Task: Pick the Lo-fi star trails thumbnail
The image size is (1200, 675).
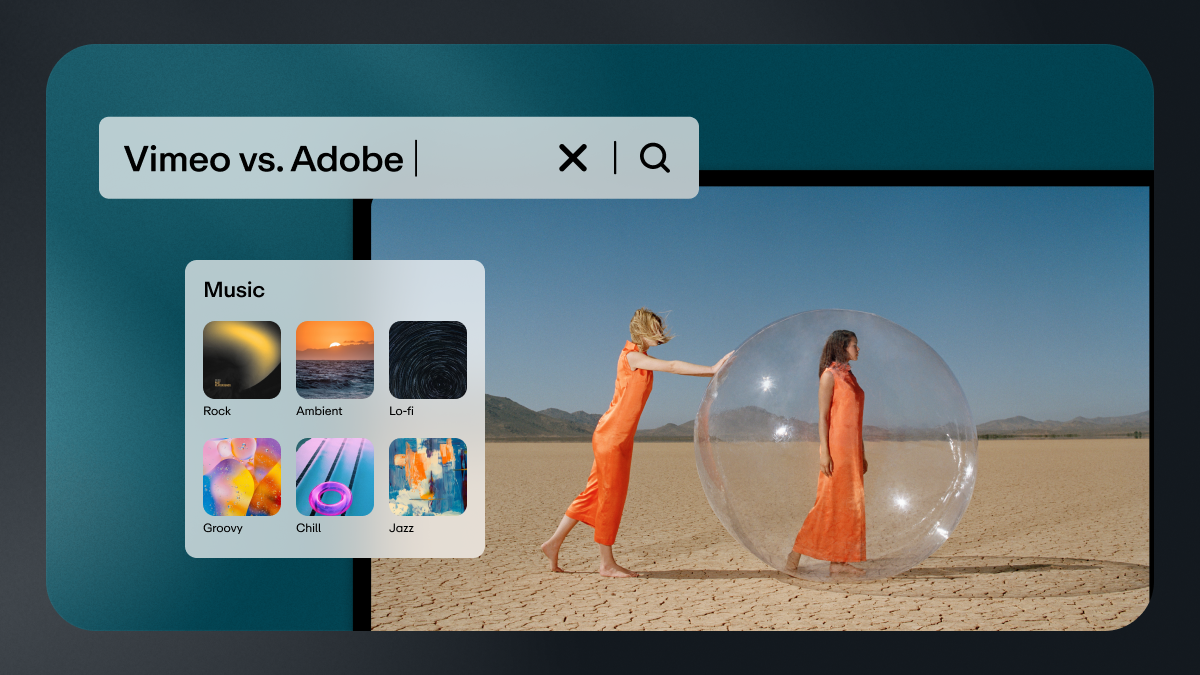Action: point(428,360)
